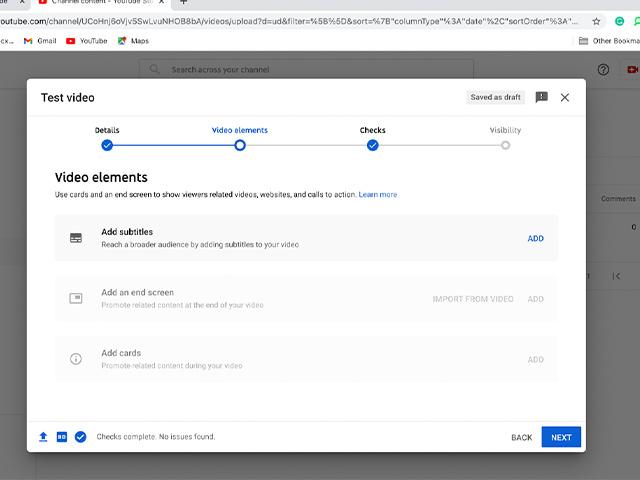Image resolution: width=640 pixels, height=480 pixels.
Task: Click the help question mark icon
Action: point(603,70)
